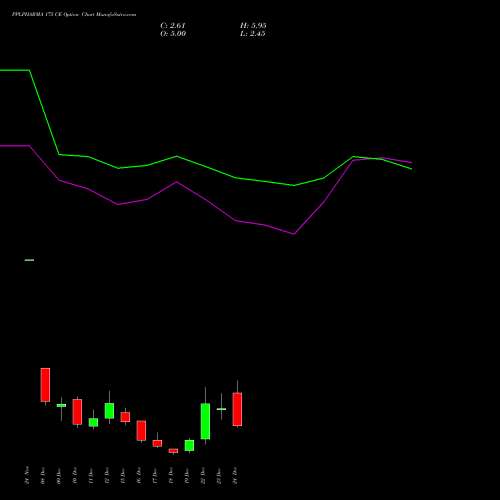Click the tall green candle before the last two
The height and width of the screenshot is (500, 500).
205,421
